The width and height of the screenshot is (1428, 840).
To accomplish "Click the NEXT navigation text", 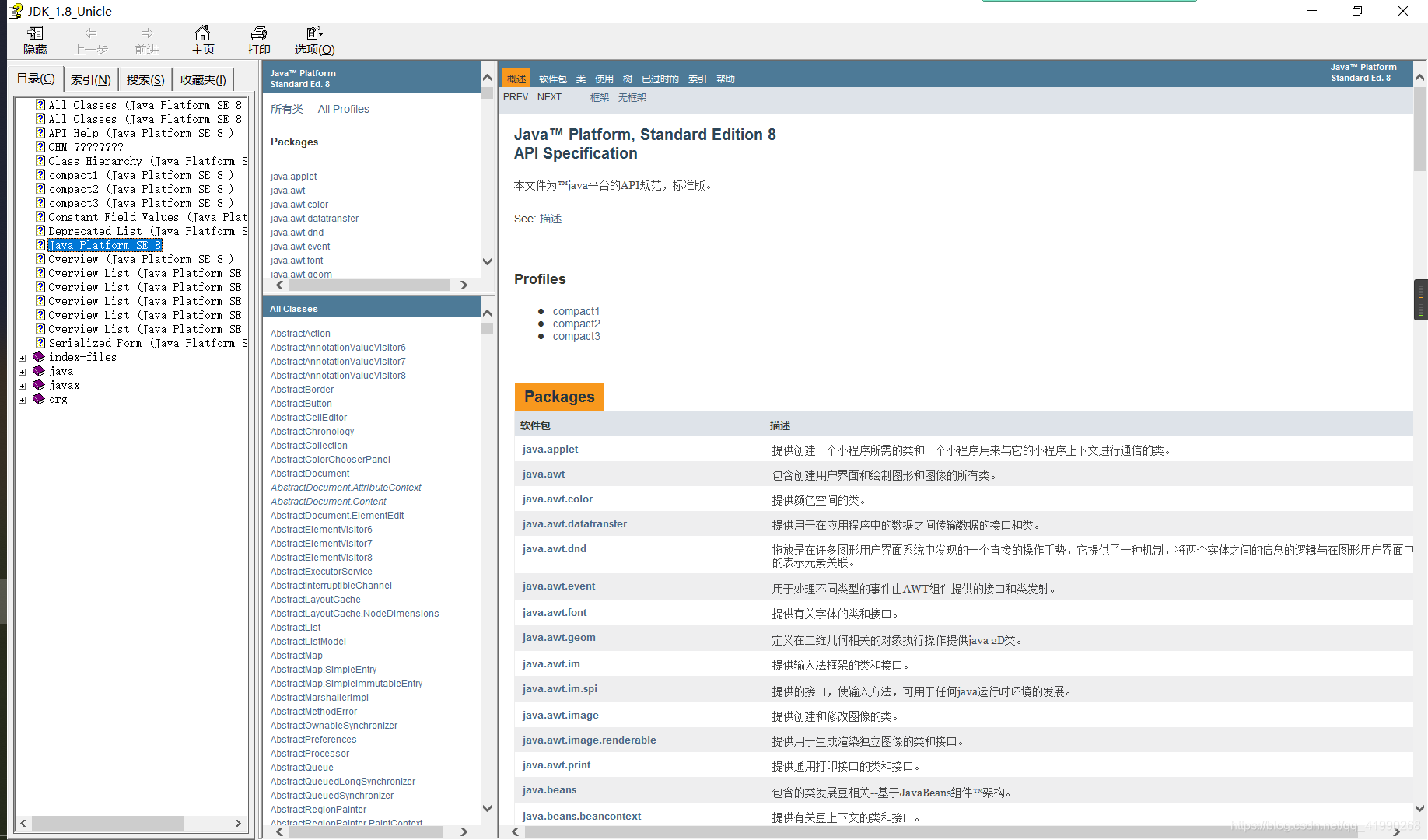I will (549, 97).
